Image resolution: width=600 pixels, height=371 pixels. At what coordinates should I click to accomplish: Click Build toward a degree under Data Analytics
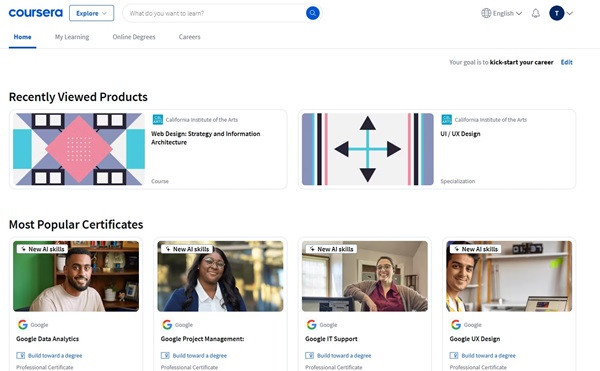tap(55, 356)
